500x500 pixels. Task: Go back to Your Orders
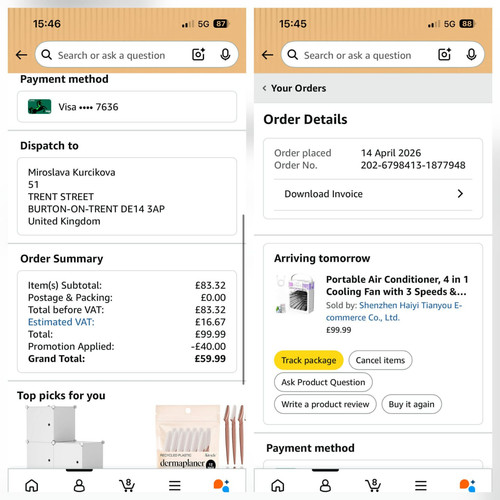coord(294,88)
